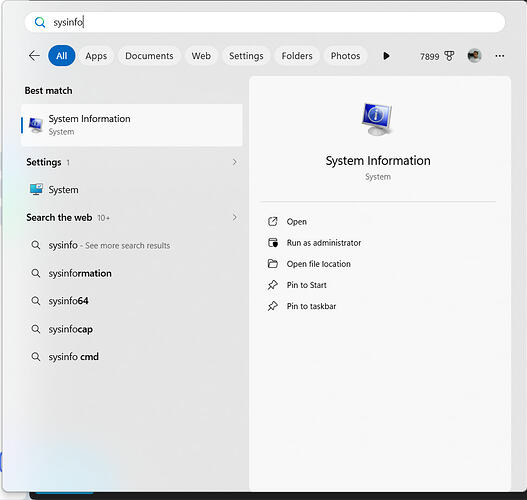Screen dimensions: 527x500
Task: Click Open file location
Action: pyautogui.click(x=318, y=264)
